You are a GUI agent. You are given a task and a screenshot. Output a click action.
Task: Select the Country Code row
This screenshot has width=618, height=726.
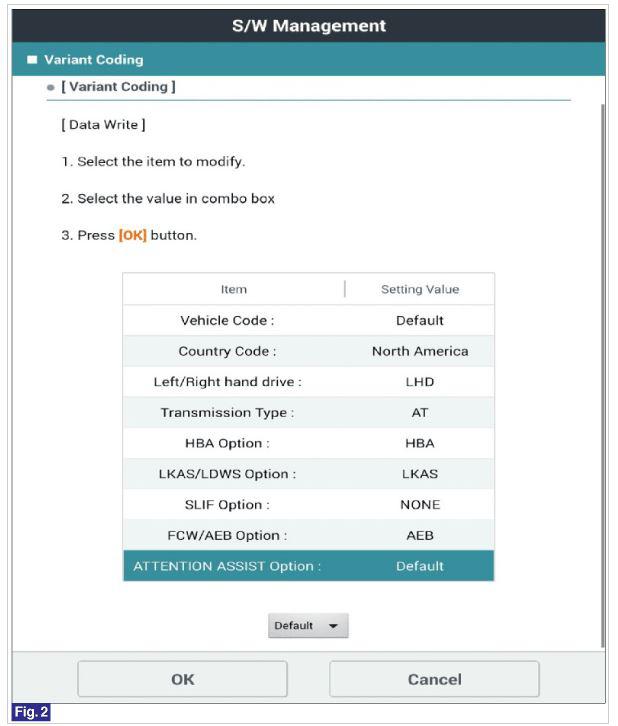pyautogui.click(x=227, y=351)
